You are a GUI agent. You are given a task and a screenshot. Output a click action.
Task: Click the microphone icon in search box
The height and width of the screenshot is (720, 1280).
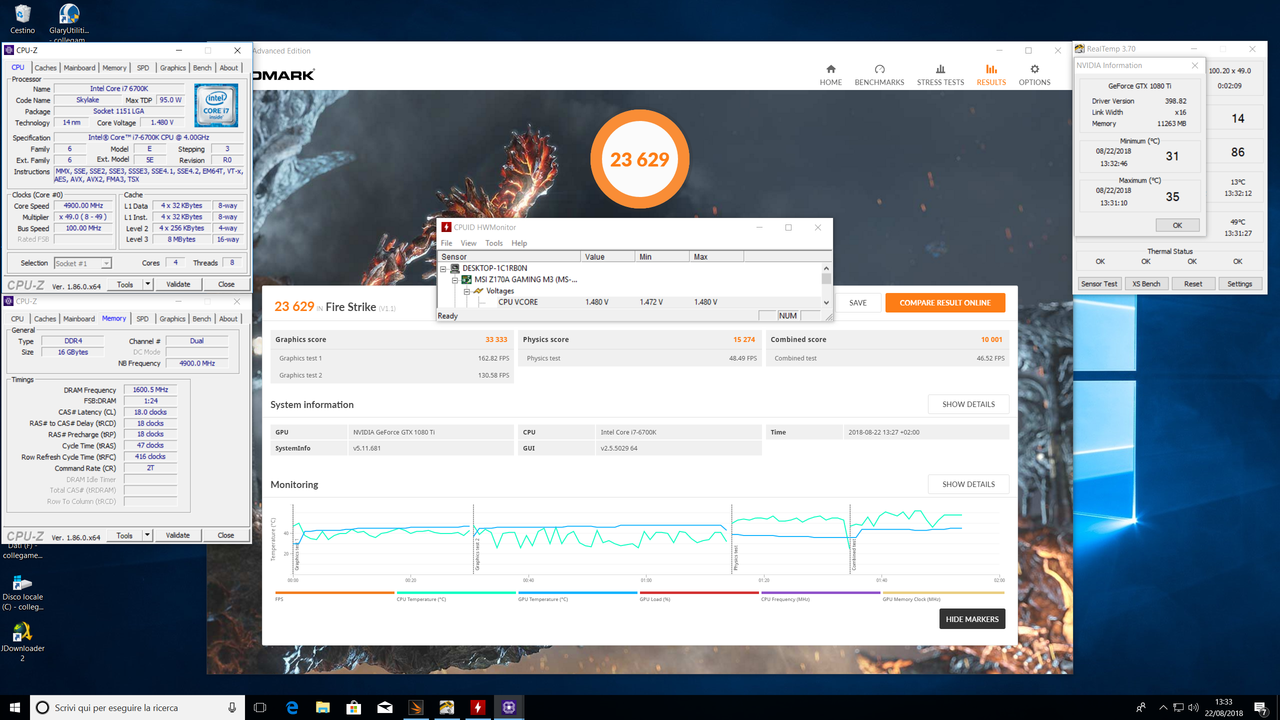click(232, 707)
